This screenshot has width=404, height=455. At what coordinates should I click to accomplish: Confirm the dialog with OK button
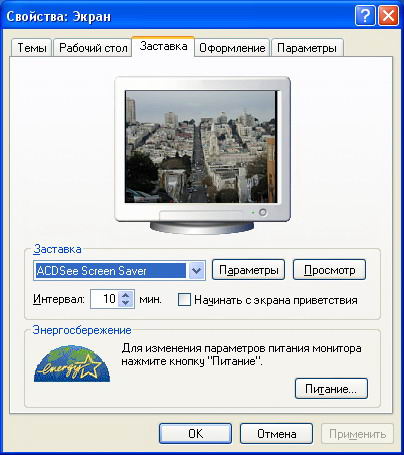[x=195, y=434]
